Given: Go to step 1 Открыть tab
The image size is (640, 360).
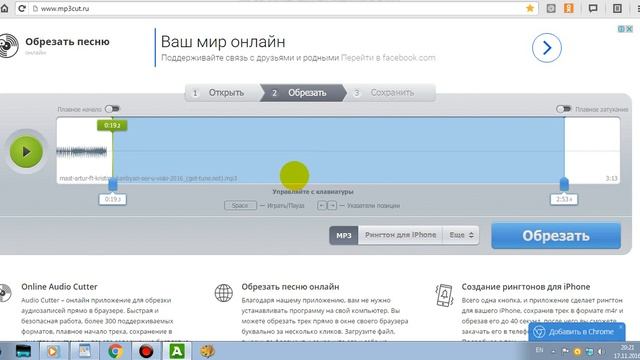Looking at the screenshot, I should click(x=222, y=93).
